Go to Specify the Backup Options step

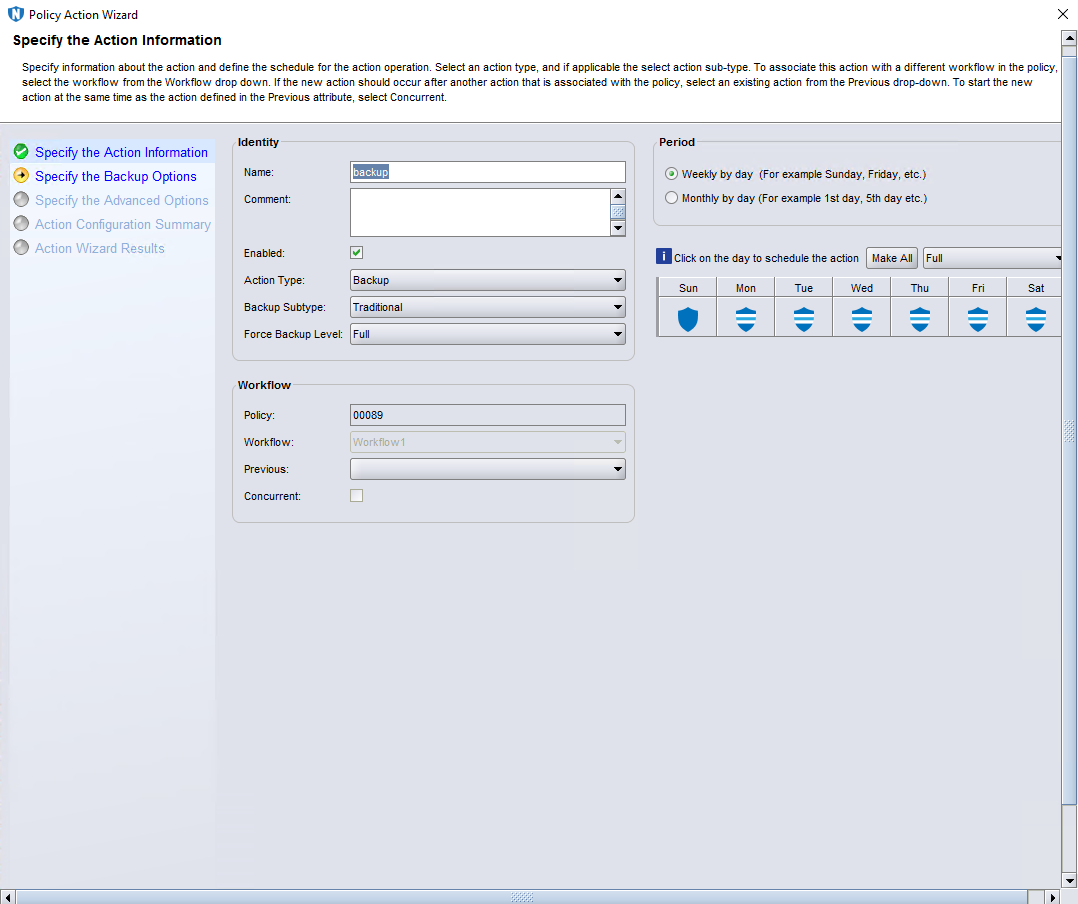tap(115, 176)
